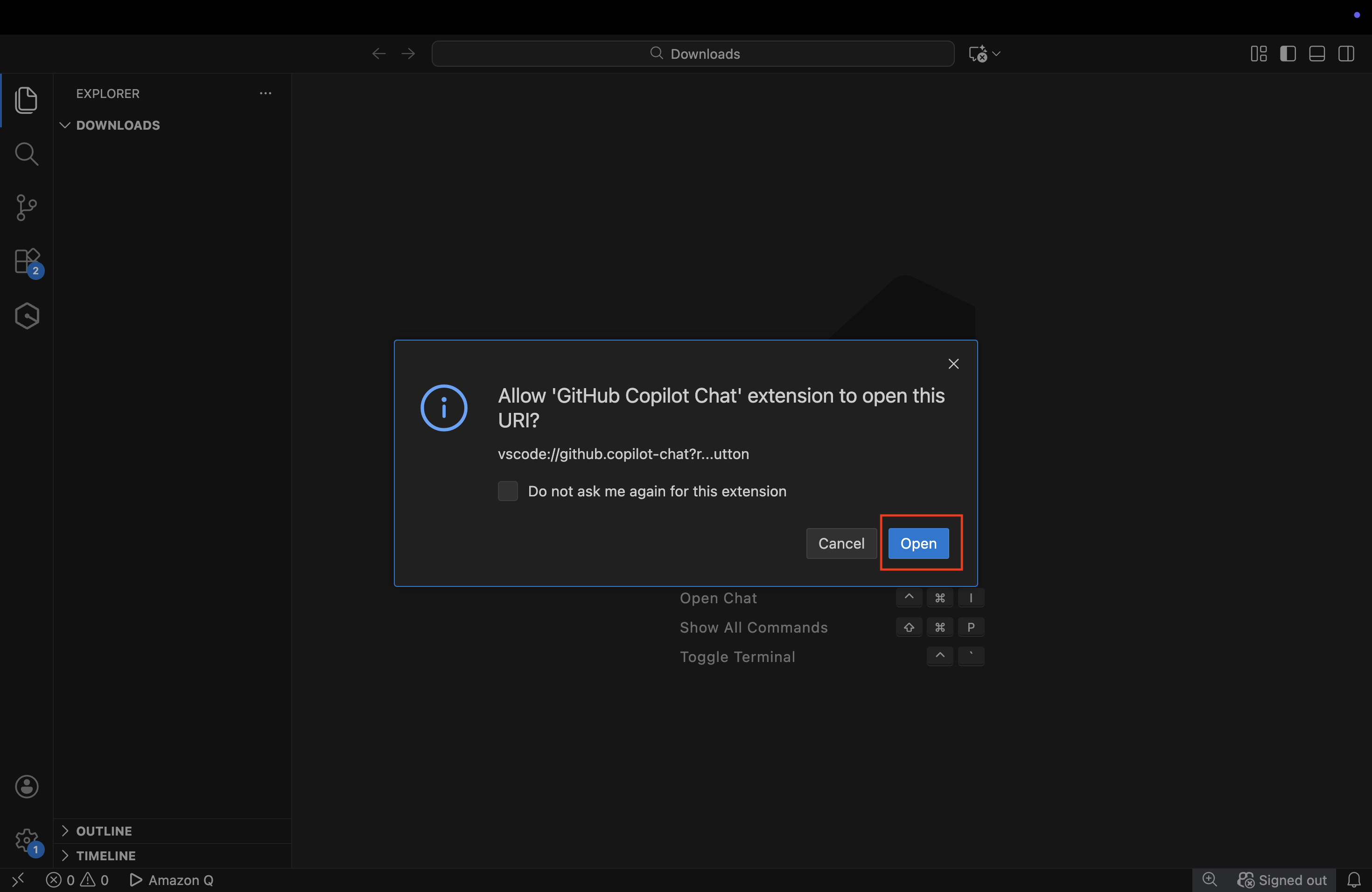Open the Accounts icon in activity bar
The height and width of the screenshot is (892, 1372).
(27, 787)
